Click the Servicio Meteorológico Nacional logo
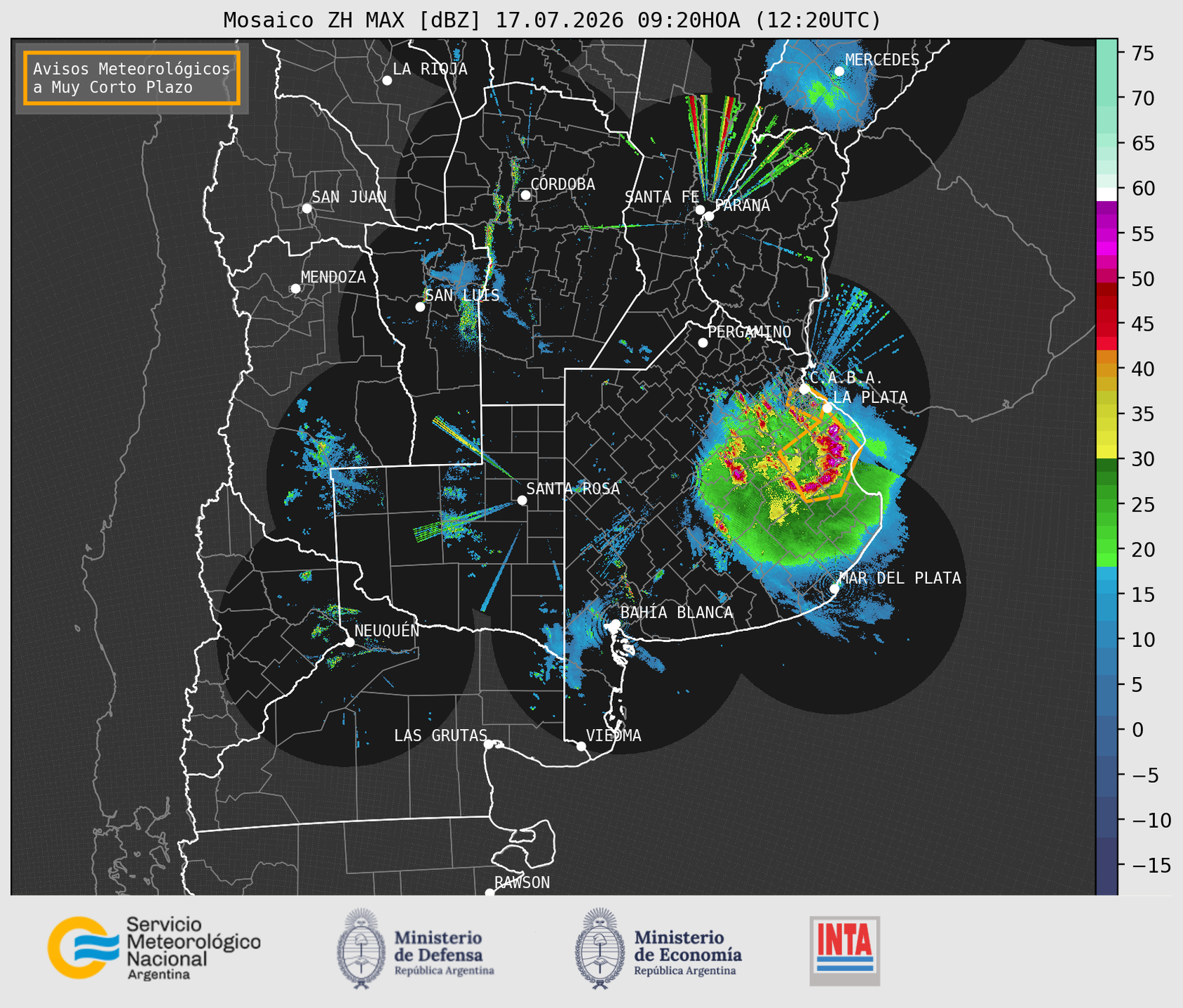This screenshot has height=1008, width=1183. pos(154,948)
